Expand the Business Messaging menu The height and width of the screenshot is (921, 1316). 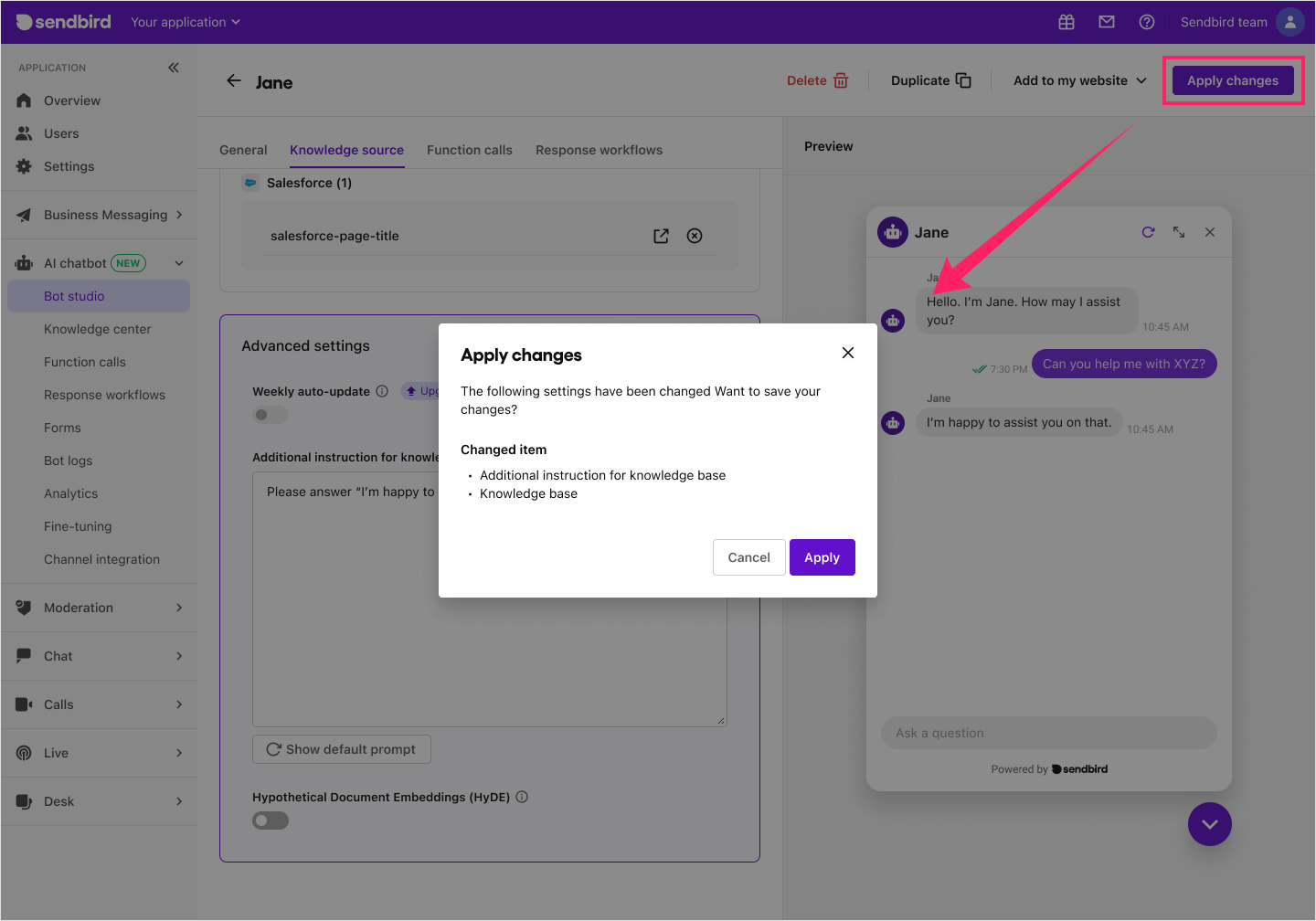[99, 215]
